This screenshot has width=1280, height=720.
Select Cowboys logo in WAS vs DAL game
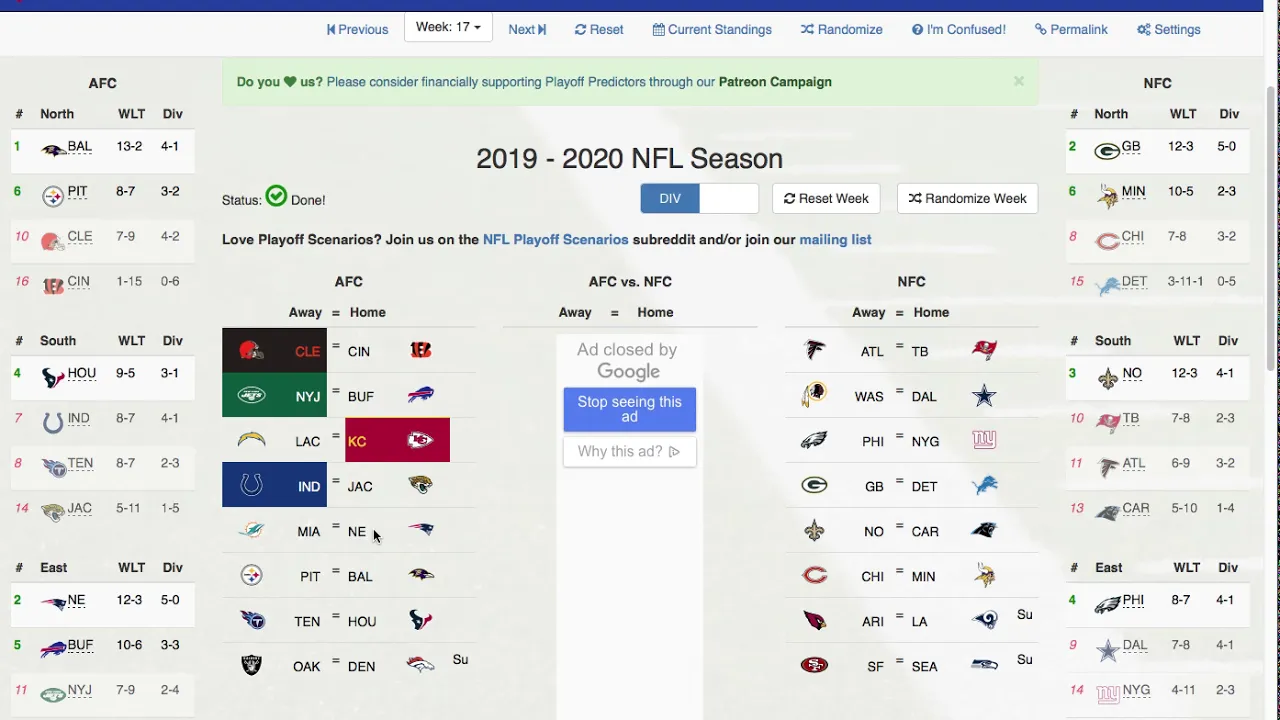[x=985, y=395]
